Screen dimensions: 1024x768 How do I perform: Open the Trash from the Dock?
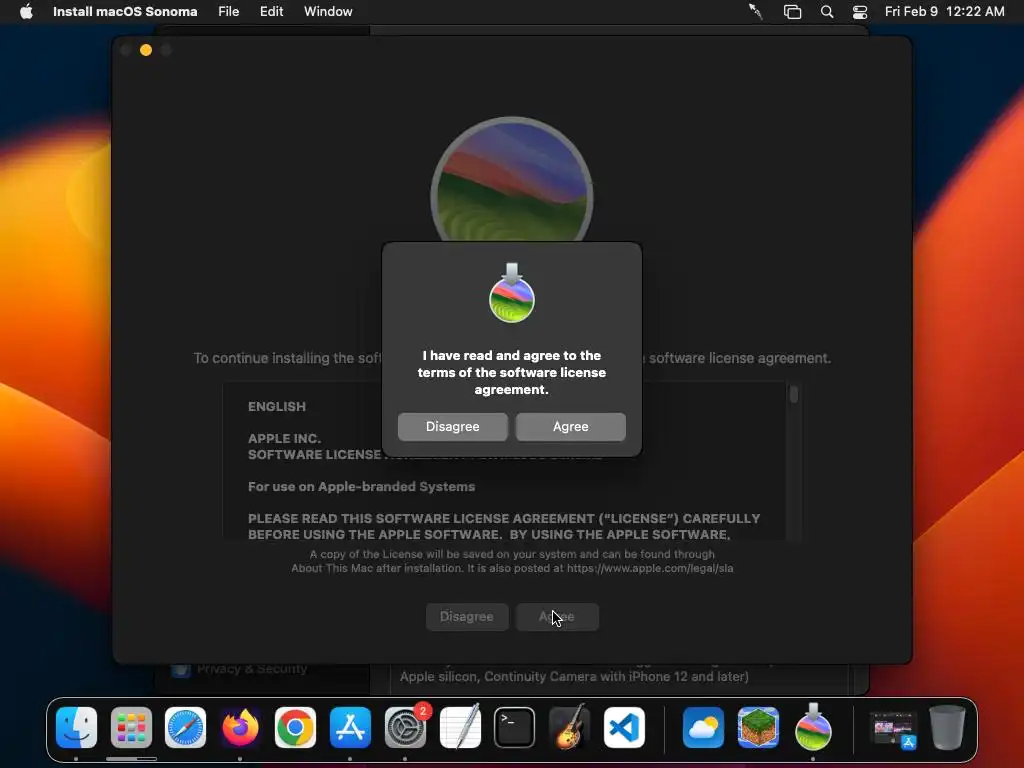point(947,727)
